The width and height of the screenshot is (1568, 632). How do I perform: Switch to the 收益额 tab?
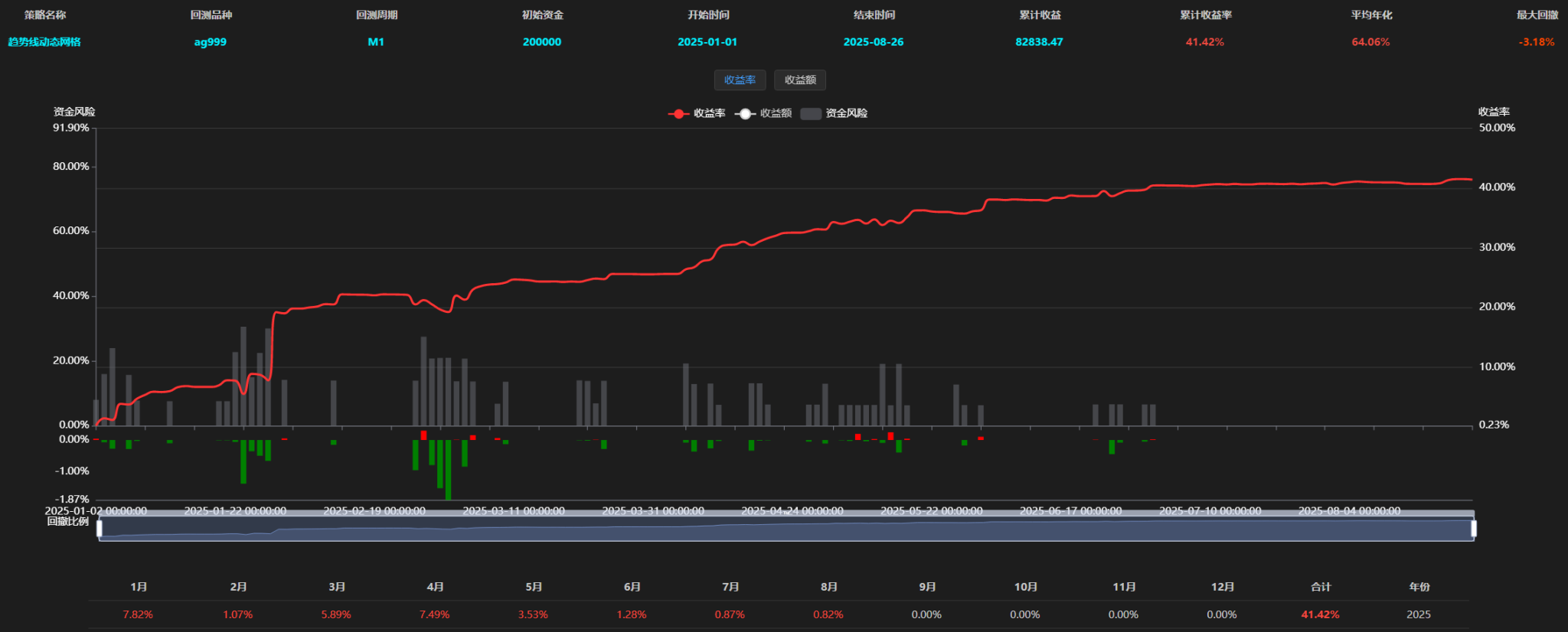click(x=800, y=80)
